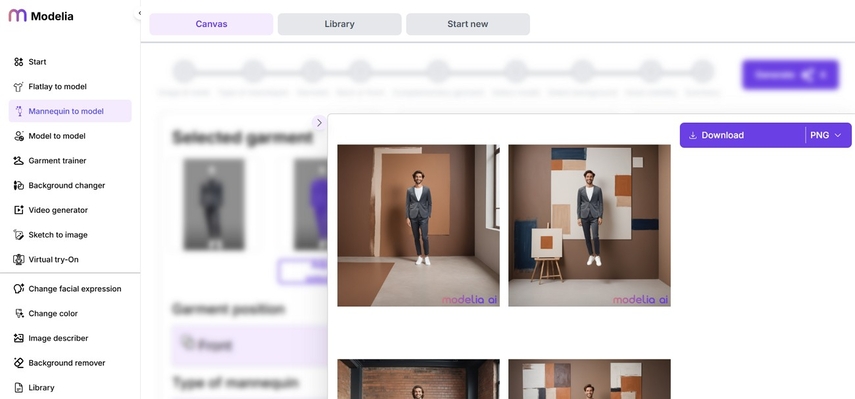Click the Garment trainer icon
This screenshot has width=855, height=399.
click(19, 161)
